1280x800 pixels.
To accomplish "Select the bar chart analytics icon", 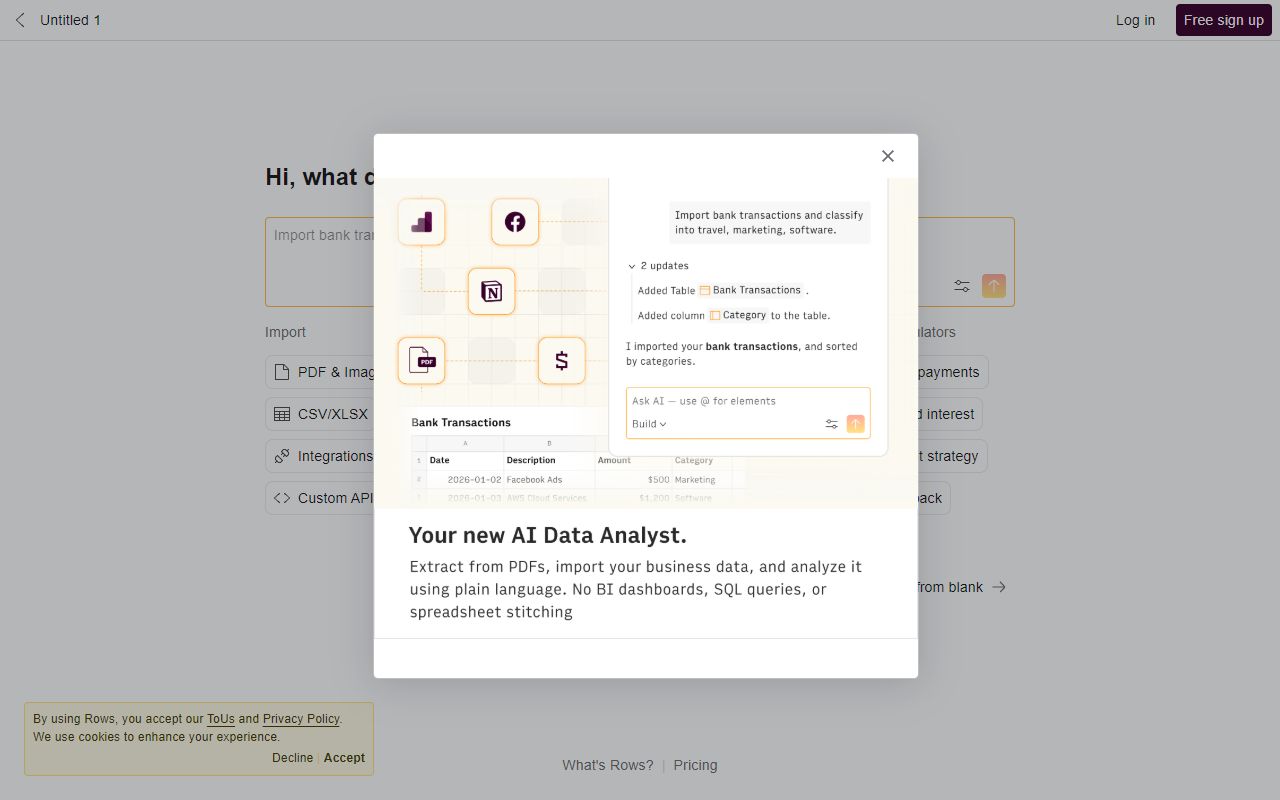I will (x=421, y=221).
